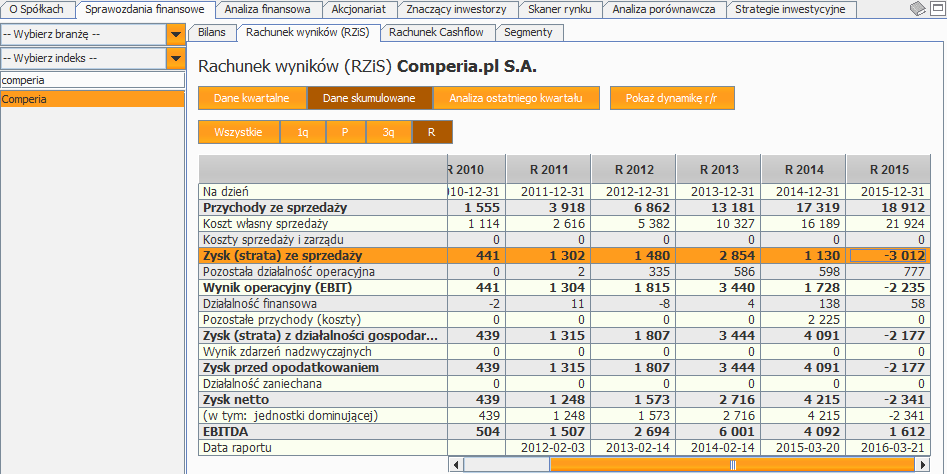Click the 2016-03-21 report date cell
947x474 pixels.
point(888,448)
